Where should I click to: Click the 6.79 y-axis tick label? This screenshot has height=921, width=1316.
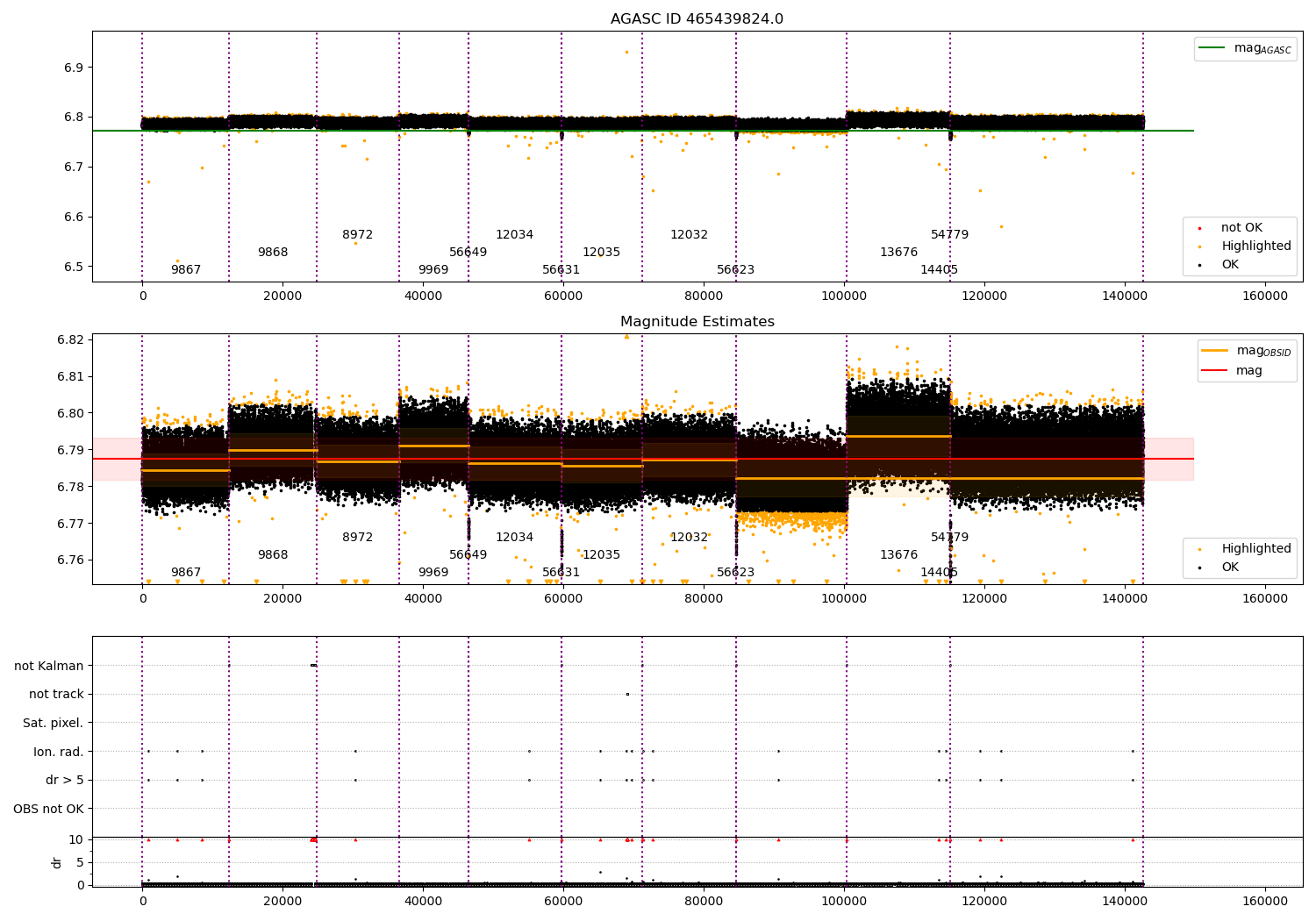[71, 451]
